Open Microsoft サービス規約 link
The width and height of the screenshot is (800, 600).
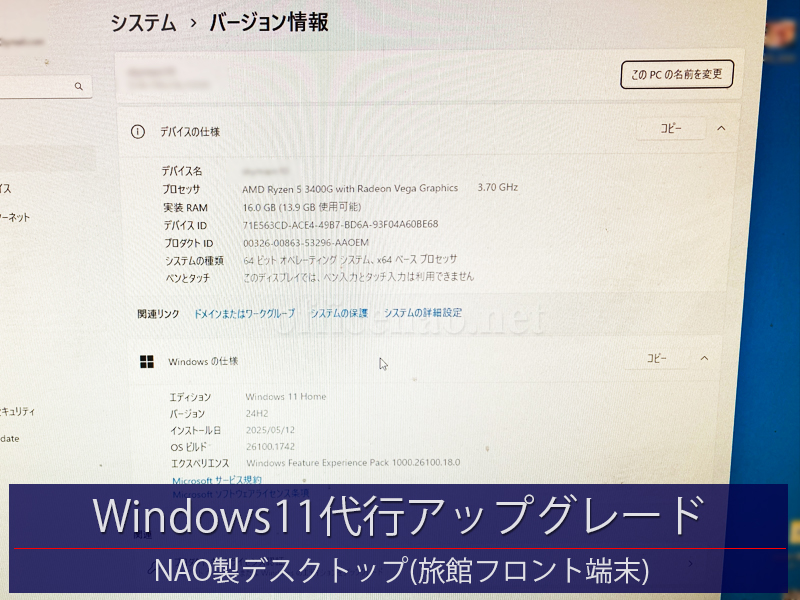[217, 480]
